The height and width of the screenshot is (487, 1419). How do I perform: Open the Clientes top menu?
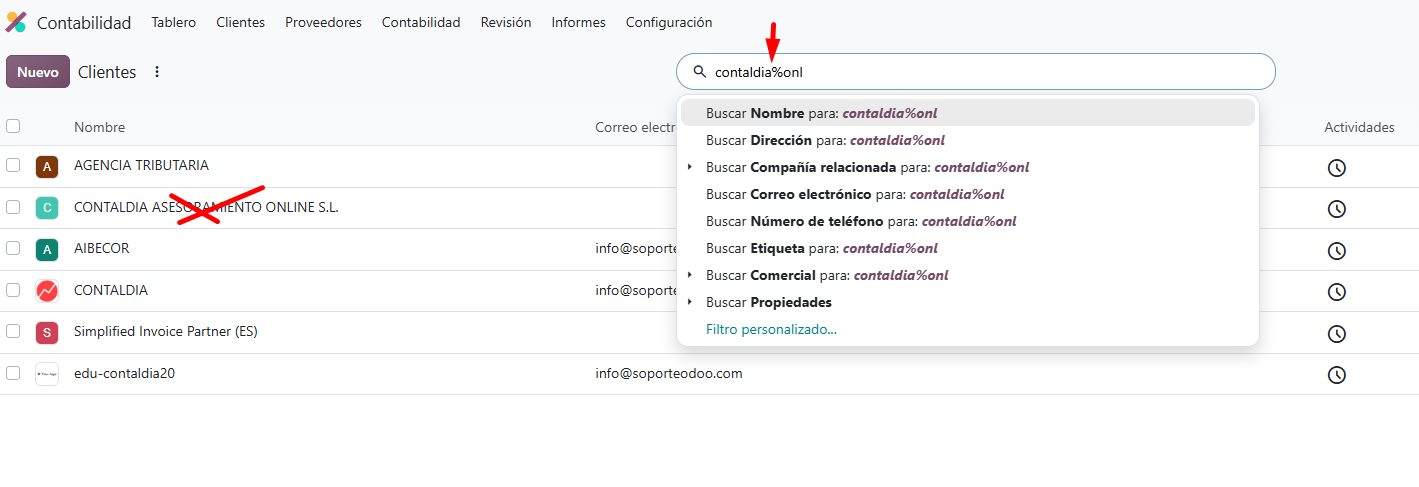(x=241, y=22)
